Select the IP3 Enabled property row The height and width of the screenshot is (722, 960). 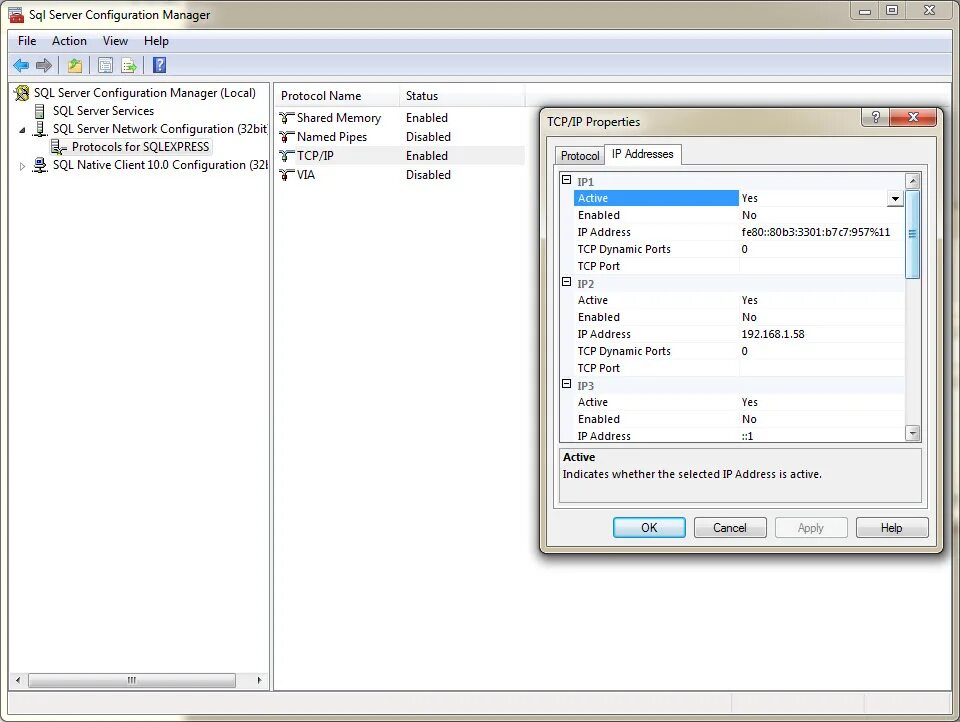pos(739,419)
